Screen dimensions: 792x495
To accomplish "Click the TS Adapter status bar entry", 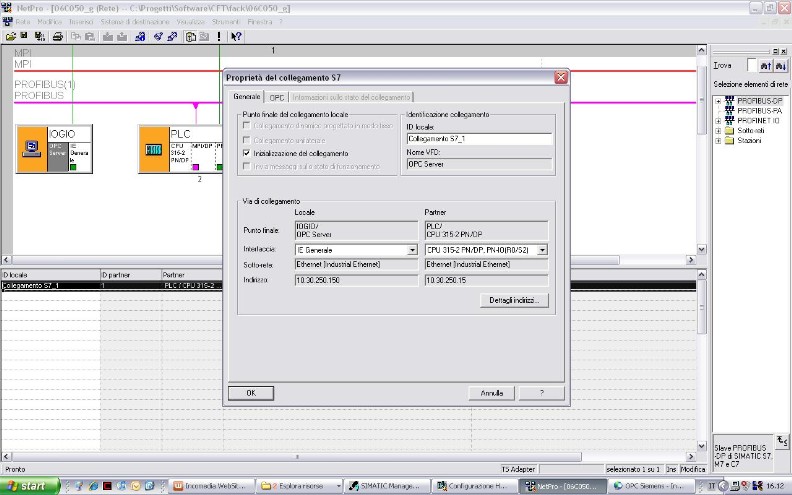I will pos(518,469).
